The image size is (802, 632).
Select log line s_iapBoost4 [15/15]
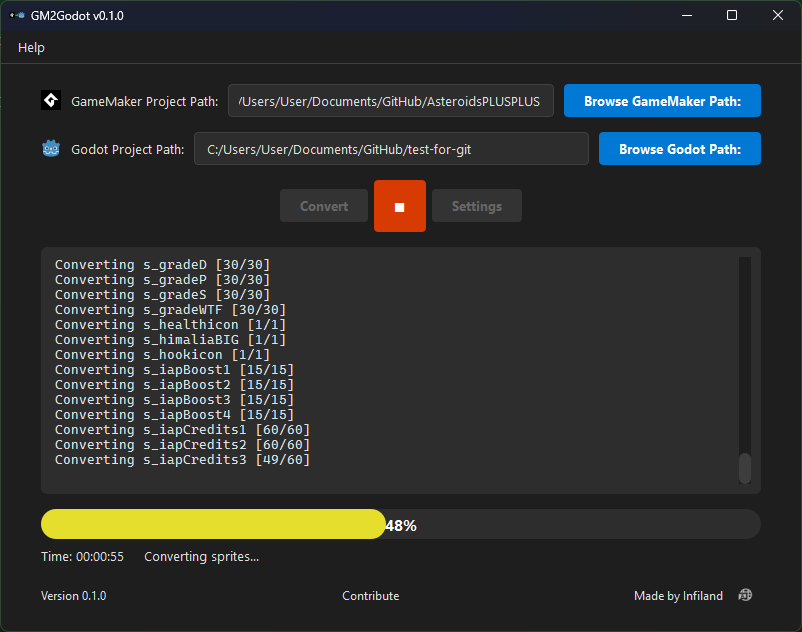174,415
